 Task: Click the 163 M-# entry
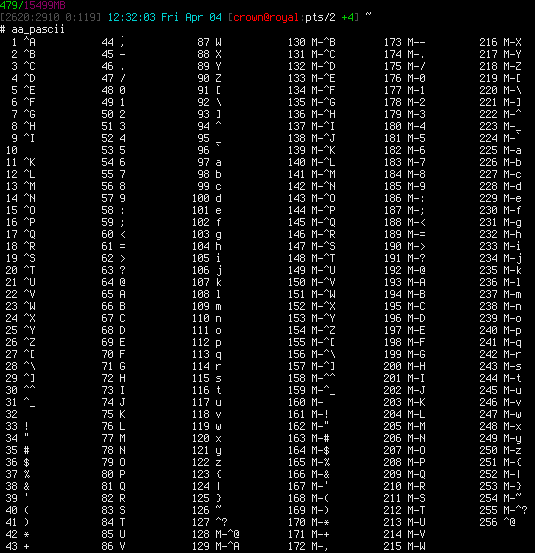click(x=309, y=438)
